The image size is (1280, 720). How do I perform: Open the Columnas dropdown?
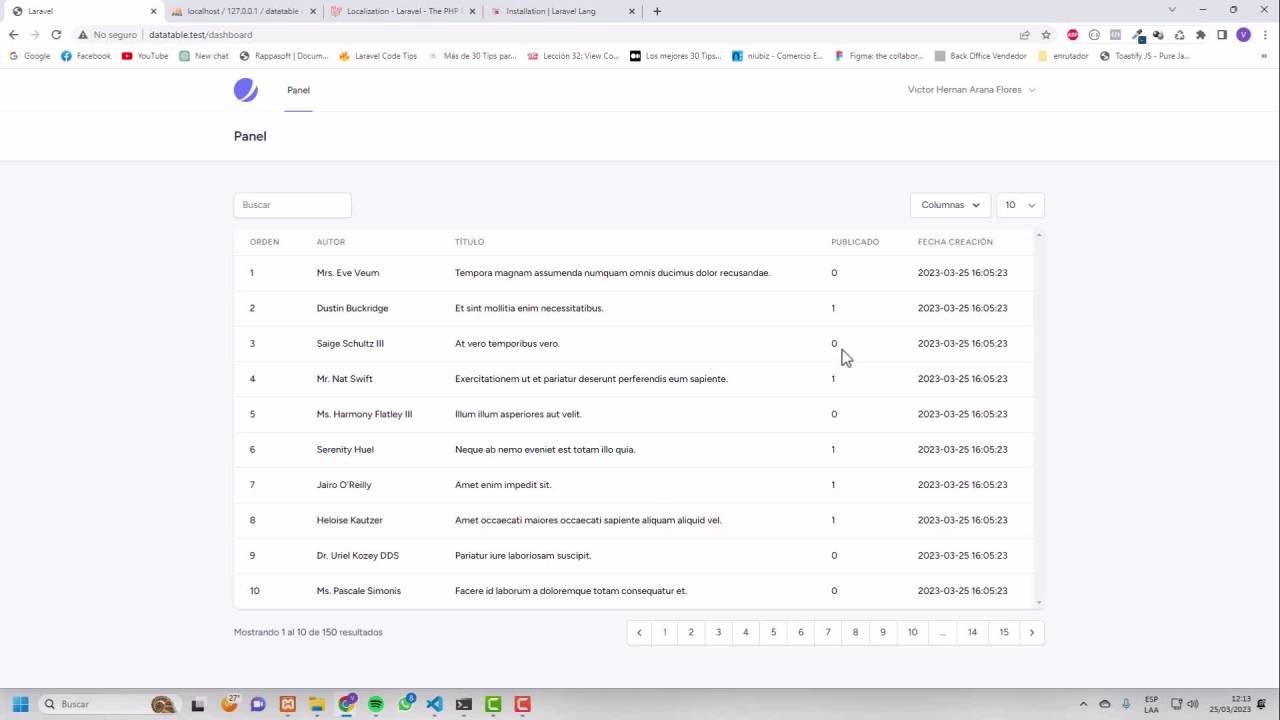(x=948, y=205)
